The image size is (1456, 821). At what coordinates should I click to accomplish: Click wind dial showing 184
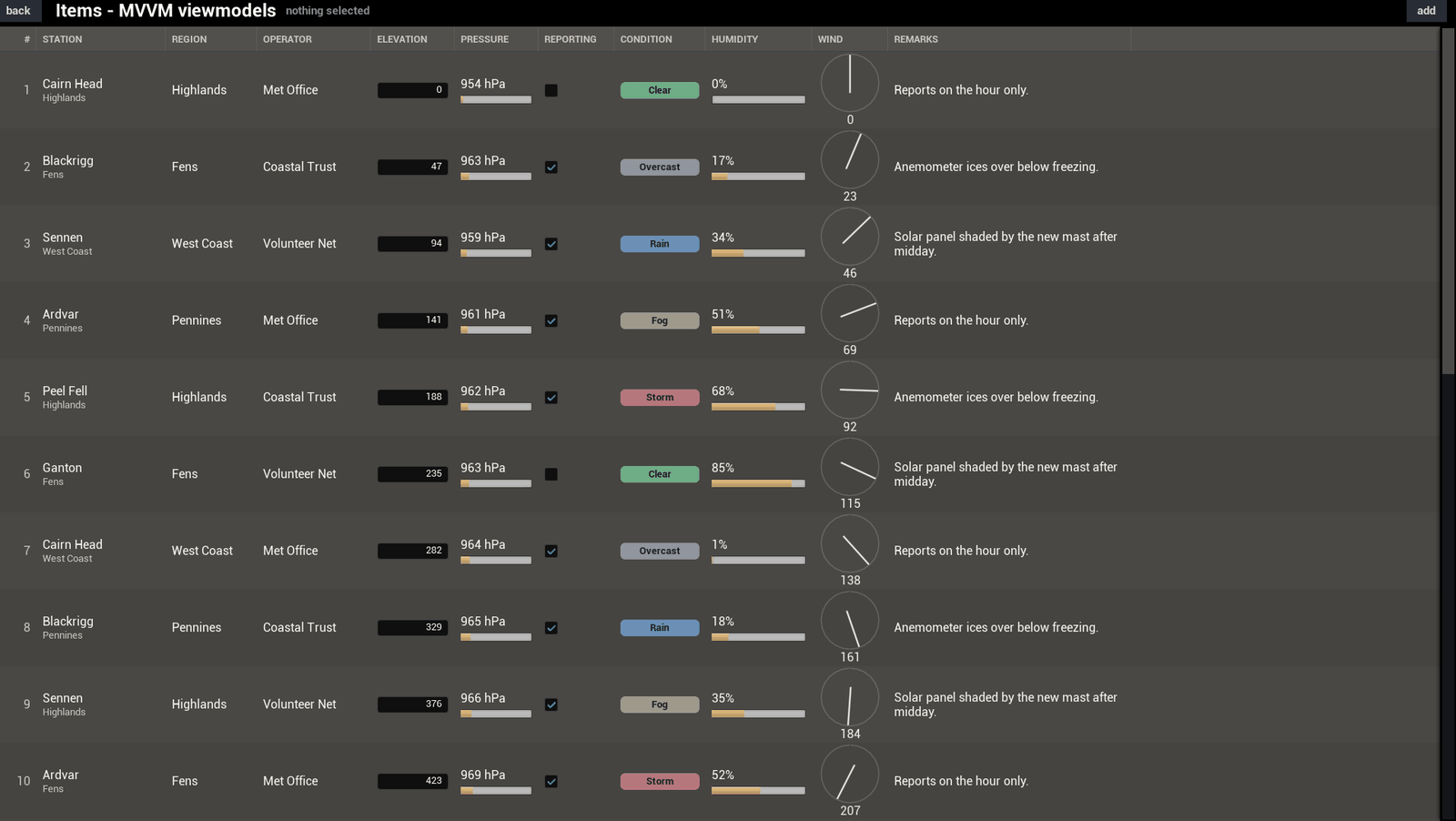coord(850,697)
